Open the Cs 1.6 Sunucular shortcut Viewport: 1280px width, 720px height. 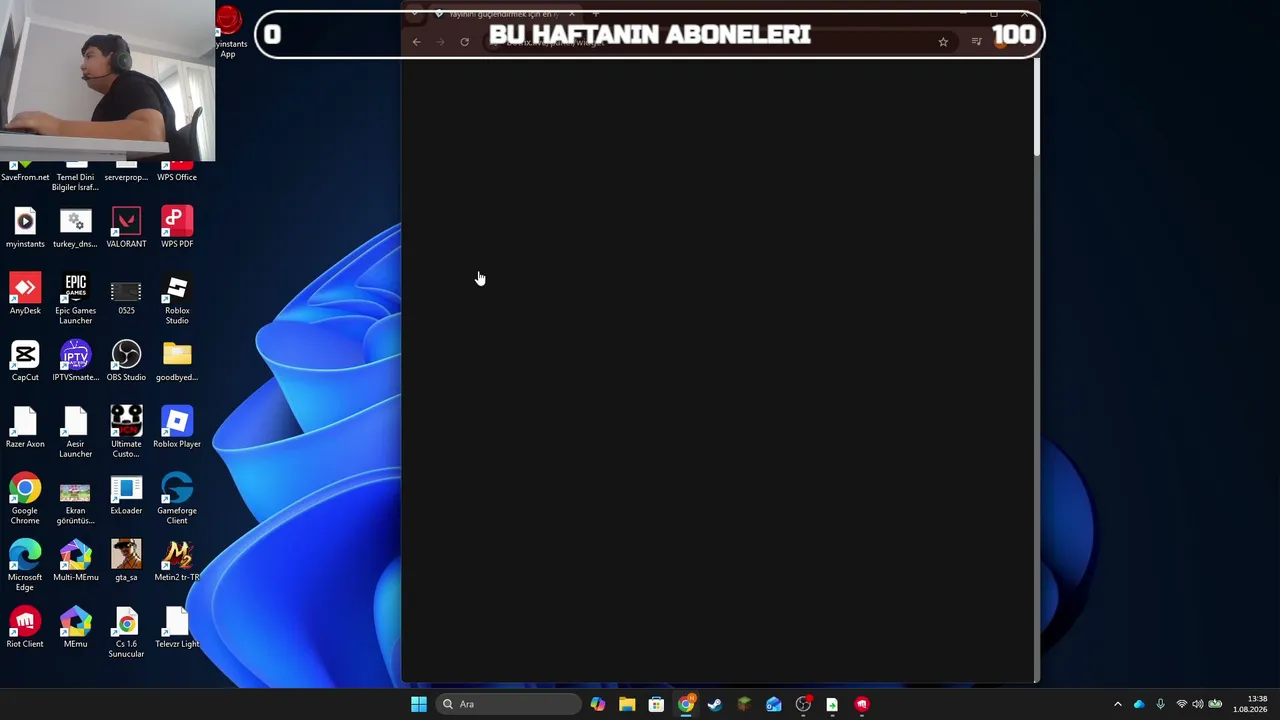(126, 633)
